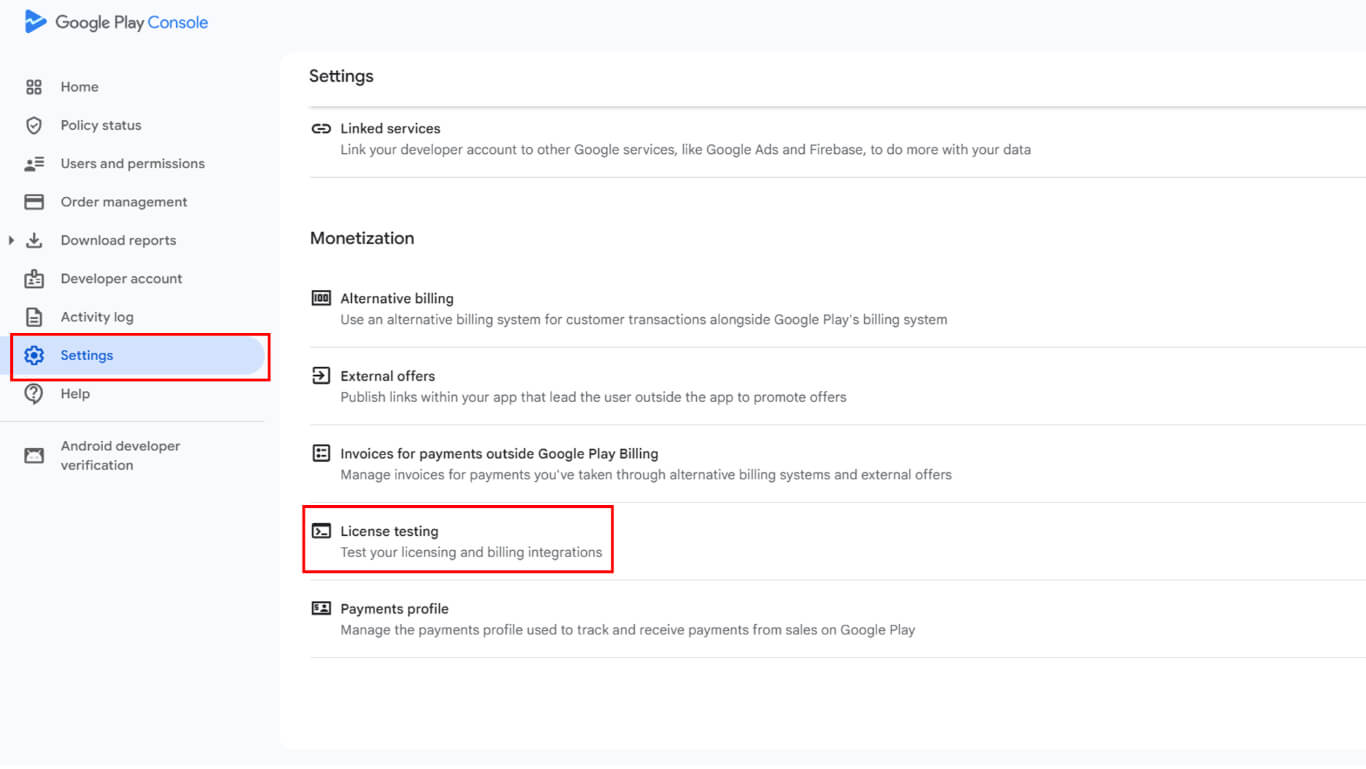Click the Home grid icon
Image resolution: width=1366 pixels, height=769 pixels.
pyautogui.click(x=34, y=87)
